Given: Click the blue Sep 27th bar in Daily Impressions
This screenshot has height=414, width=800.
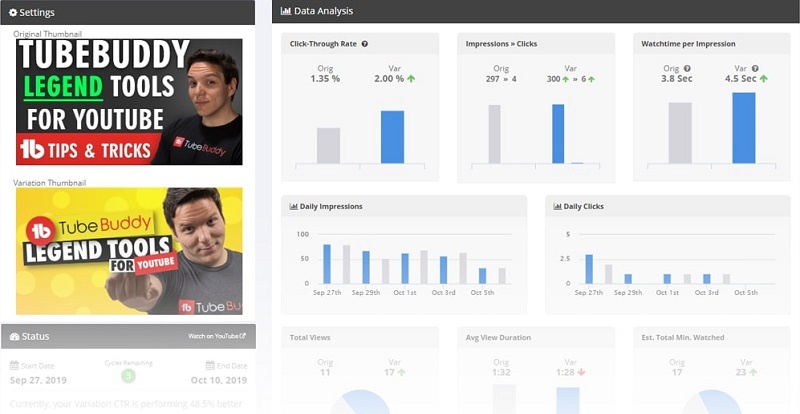Looking at the screenshot, I should click(x=327, y=264).
